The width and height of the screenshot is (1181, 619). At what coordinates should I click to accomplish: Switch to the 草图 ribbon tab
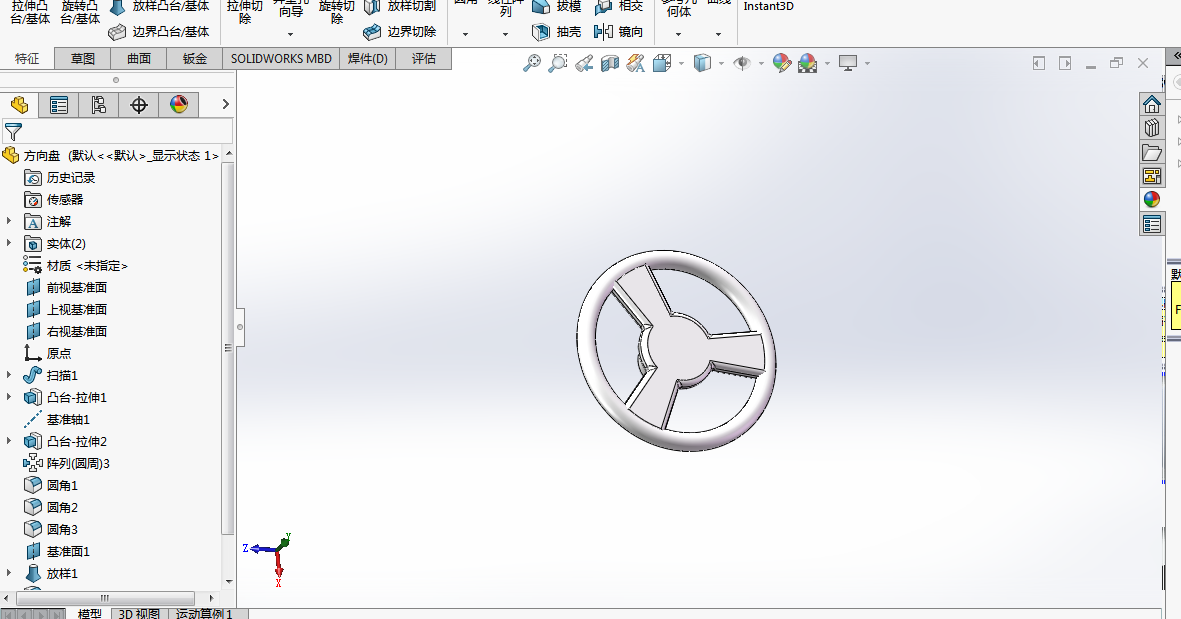[x=81, y=58]
